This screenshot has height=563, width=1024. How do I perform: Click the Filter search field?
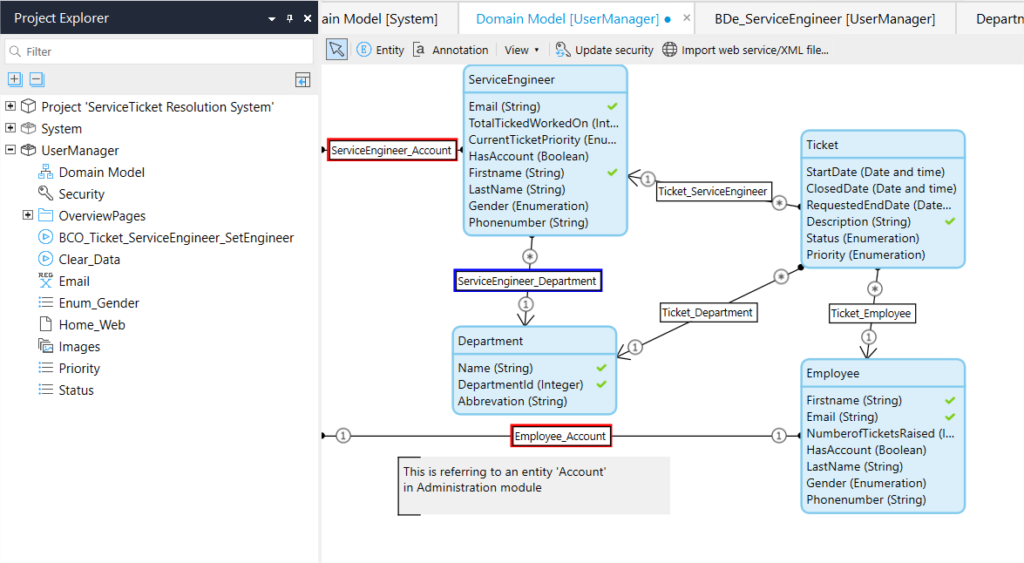click(159, 51)
